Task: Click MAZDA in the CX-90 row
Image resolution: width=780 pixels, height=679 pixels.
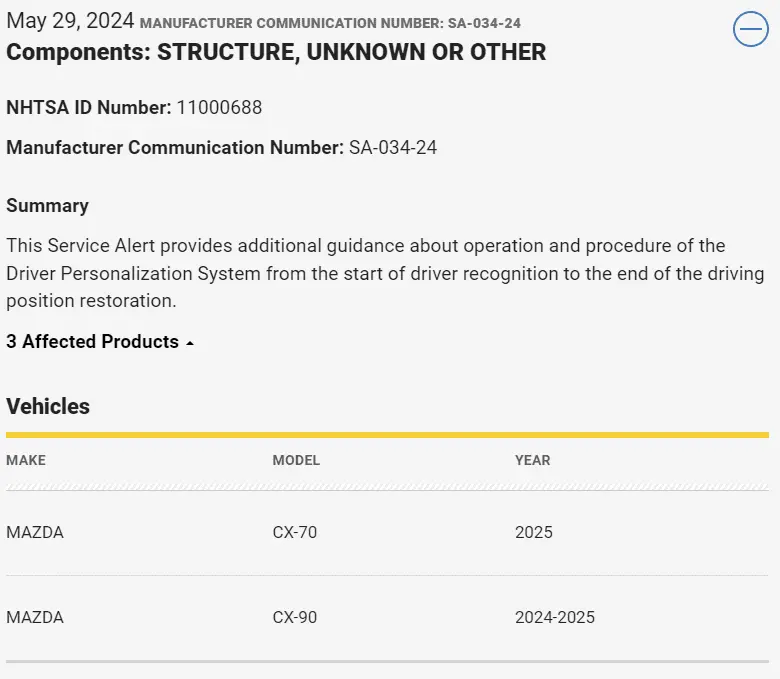Action: pyautogui.click(x=35, y=617)
